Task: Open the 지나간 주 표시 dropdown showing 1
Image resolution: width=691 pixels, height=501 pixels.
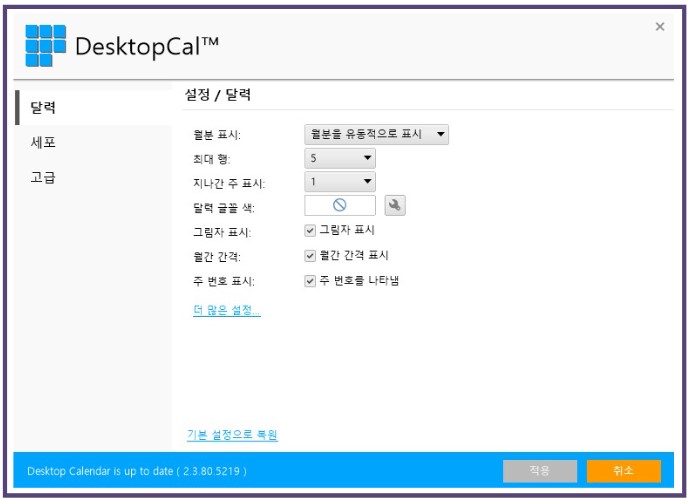Action: tap(340, 182)
